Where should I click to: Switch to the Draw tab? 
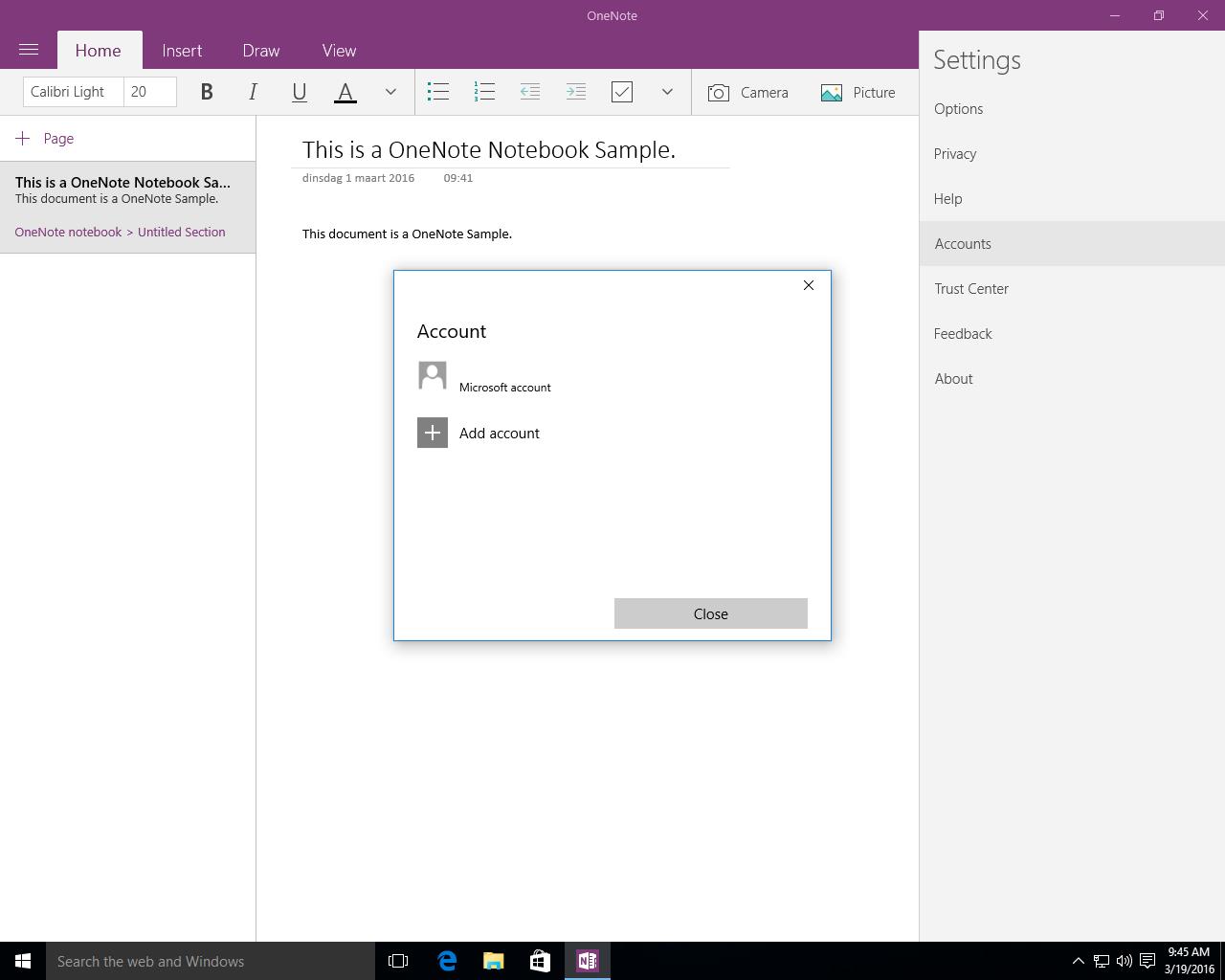261,51
